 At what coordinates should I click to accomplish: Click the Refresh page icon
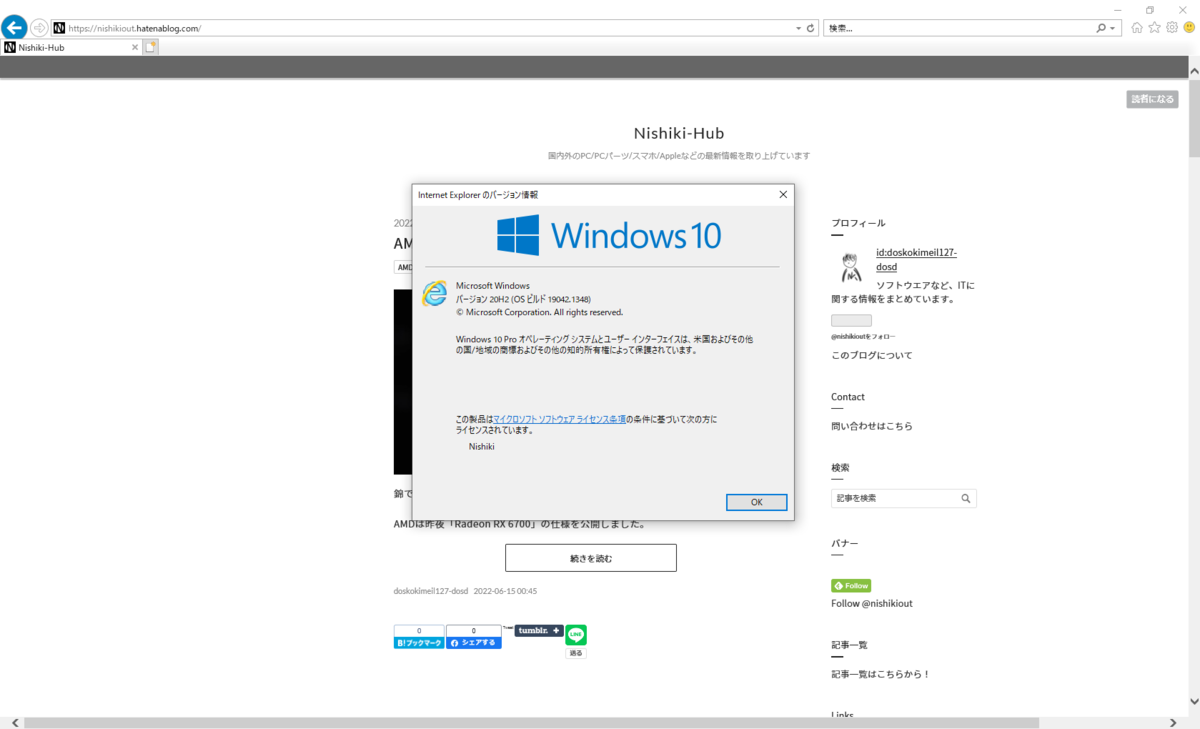click(x=810, y=28)
